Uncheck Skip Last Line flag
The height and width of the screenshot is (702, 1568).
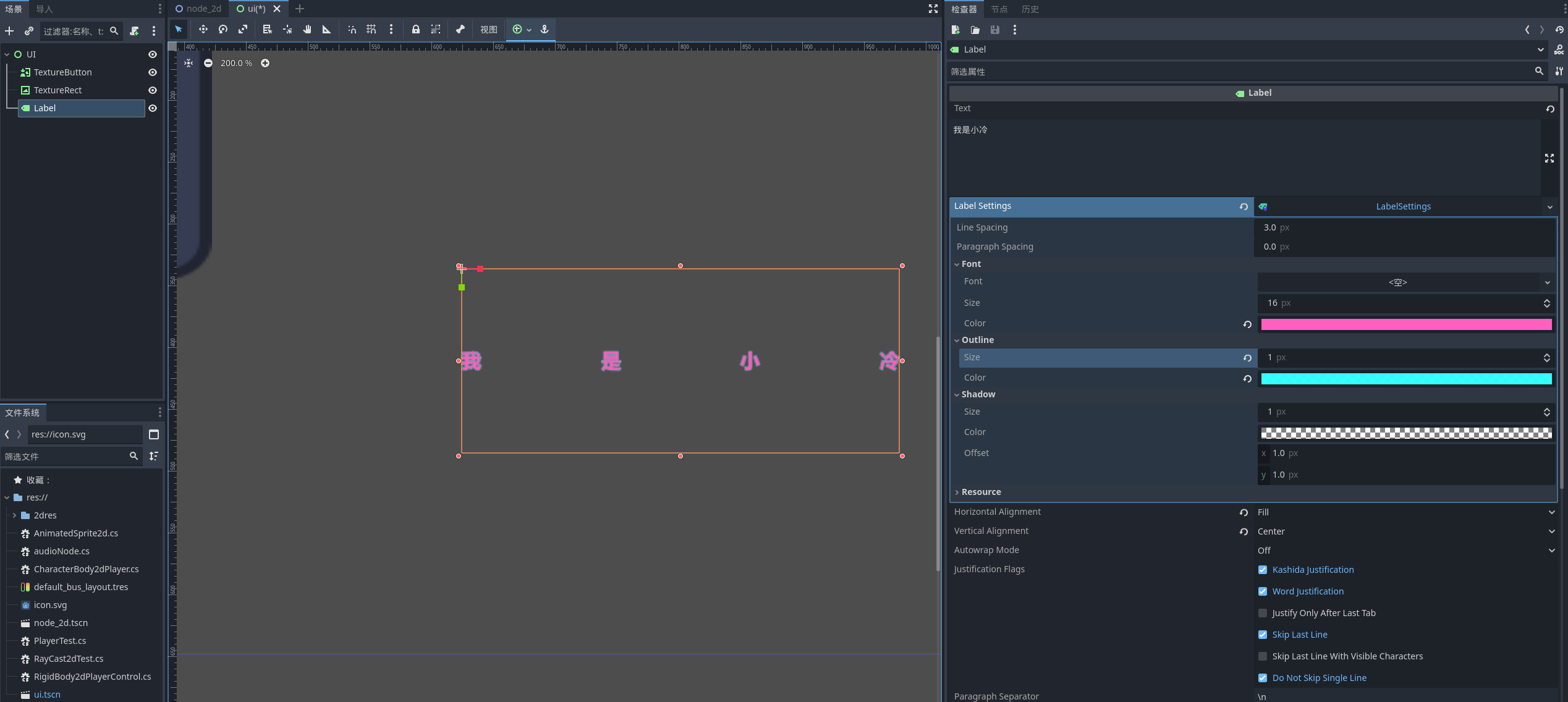tap(1263, 635)
